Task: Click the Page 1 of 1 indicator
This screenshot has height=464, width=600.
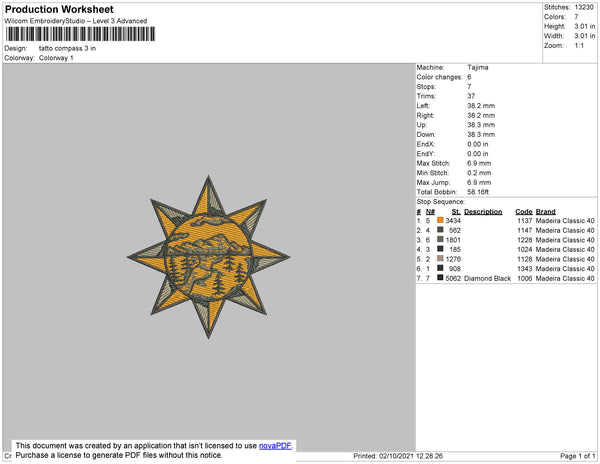Action: tap(577, 456)
